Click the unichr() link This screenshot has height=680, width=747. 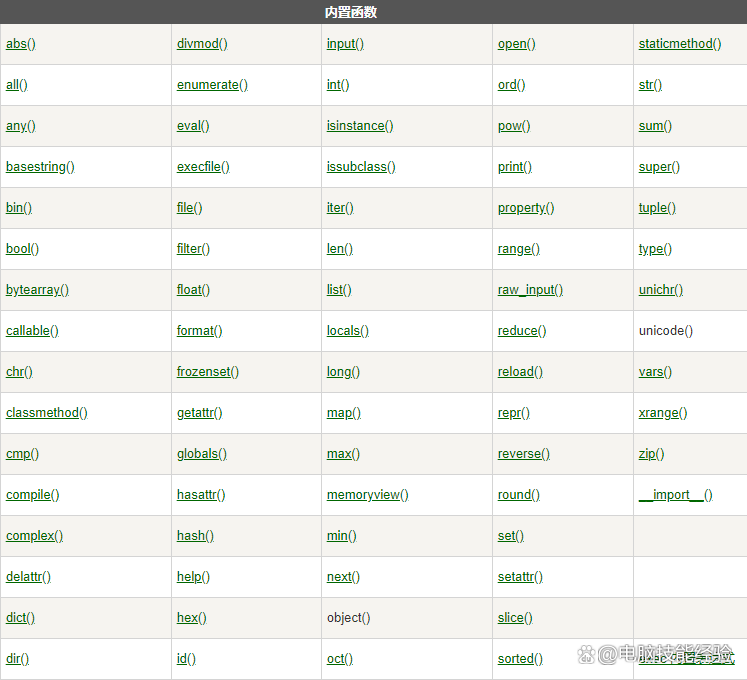pyautogui.click(x=660, y=290)
